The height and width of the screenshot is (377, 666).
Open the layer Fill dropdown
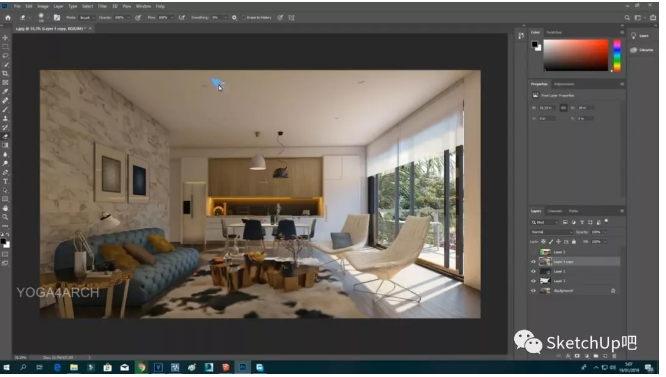[x=605, y=242]
